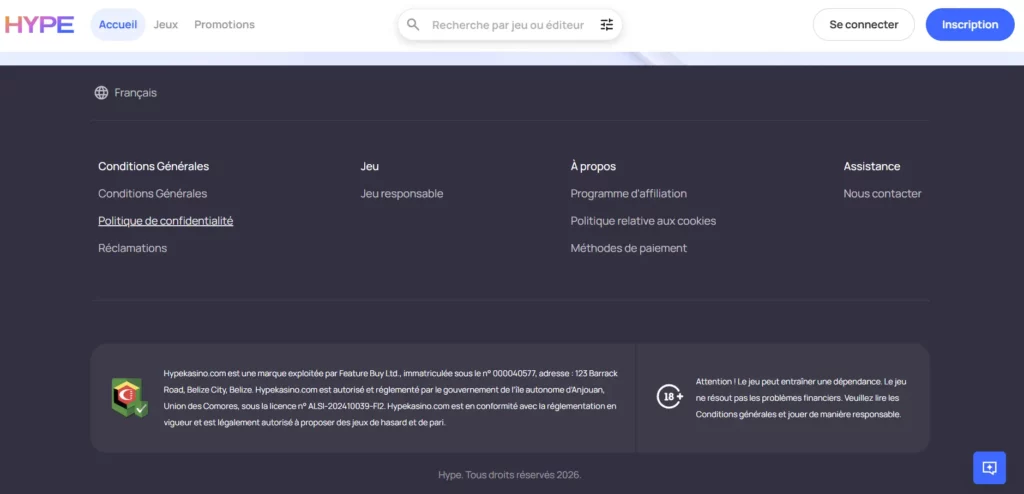Click the Assistance column heading
This screenshot has width=1024, height=494.
[872, 166]
